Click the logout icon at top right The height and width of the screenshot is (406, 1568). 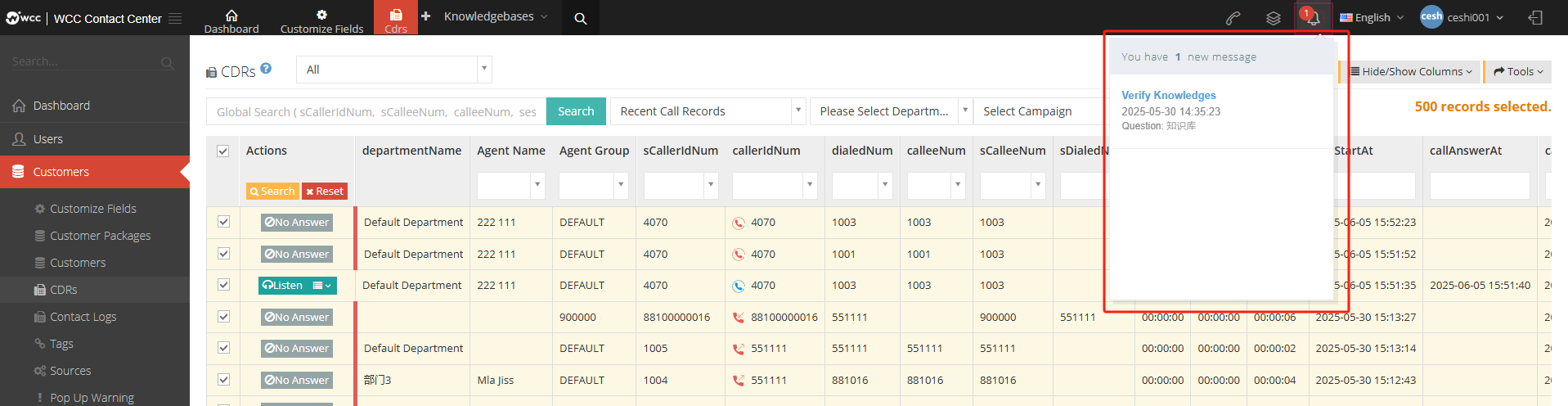point(1535,18)
